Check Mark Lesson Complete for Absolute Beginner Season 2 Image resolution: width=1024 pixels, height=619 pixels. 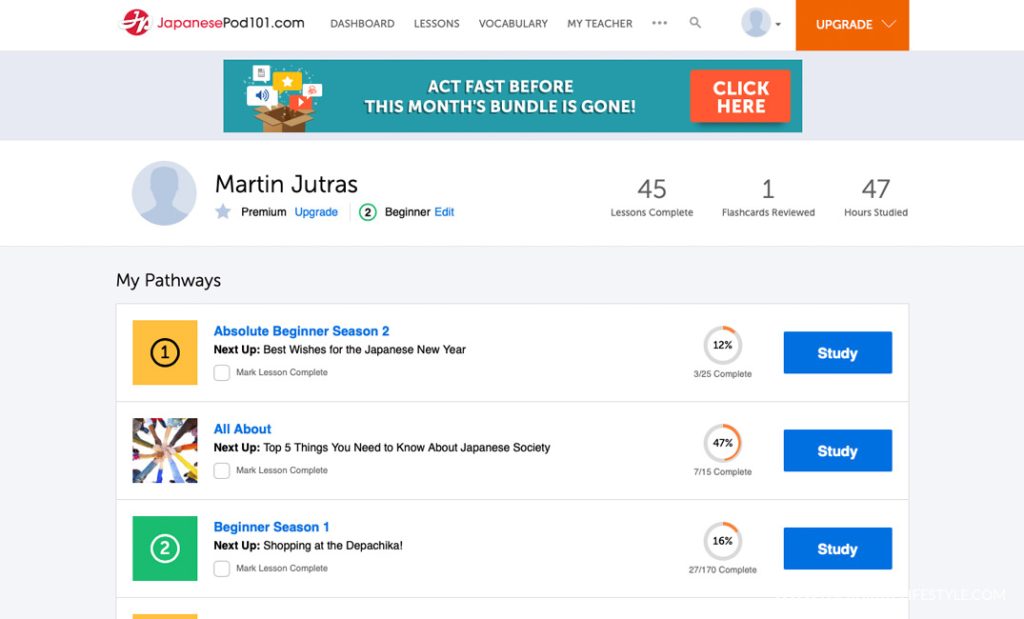click(x=222, y=373)
